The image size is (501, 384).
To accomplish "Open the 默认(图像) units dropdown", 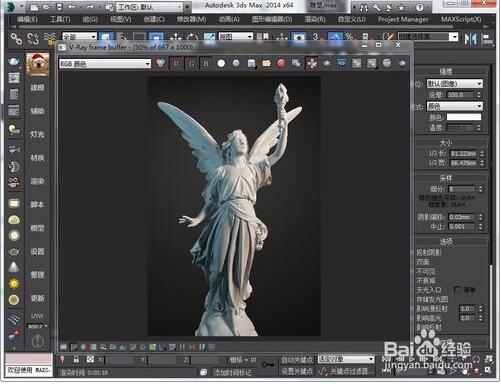I will point(454,83).
